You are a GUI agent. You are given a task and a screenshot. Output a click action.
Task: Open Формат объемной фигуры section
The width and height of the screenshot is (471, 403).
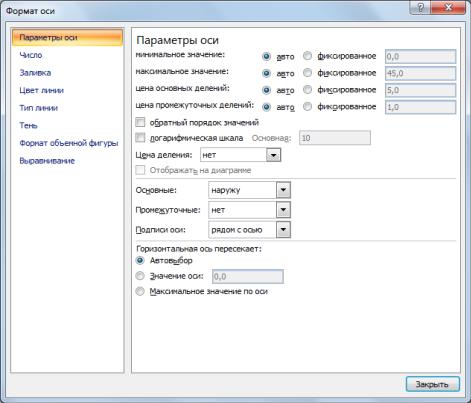pyautogui.click(x=69, y=143)
